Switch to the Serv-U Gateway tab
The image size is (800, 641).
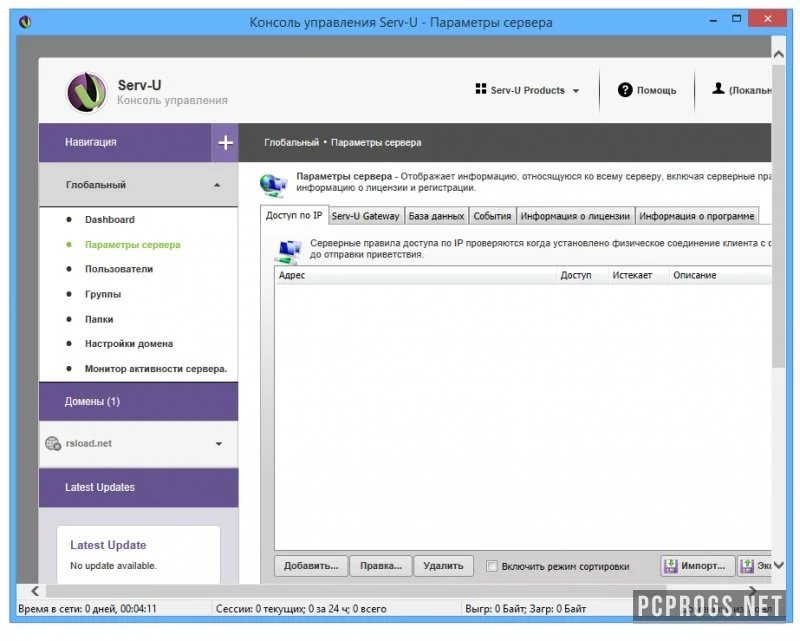pos(365,216)
